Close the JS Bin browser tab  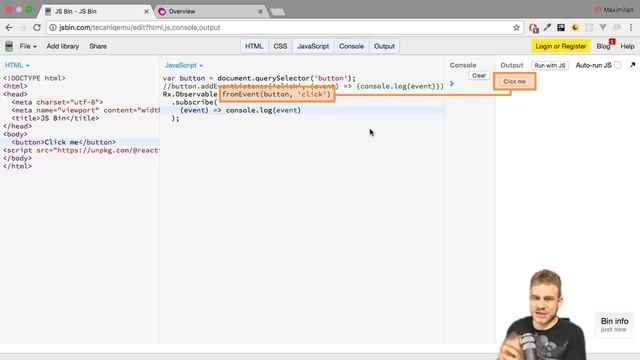click(x=147, y=11)
